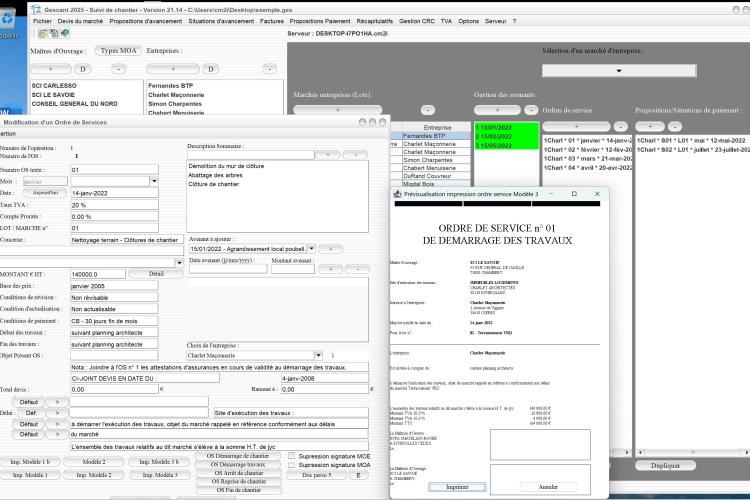Click Imp. Modèle 1 b button
This screenshot has width=750, height=500.
[30, 462]
